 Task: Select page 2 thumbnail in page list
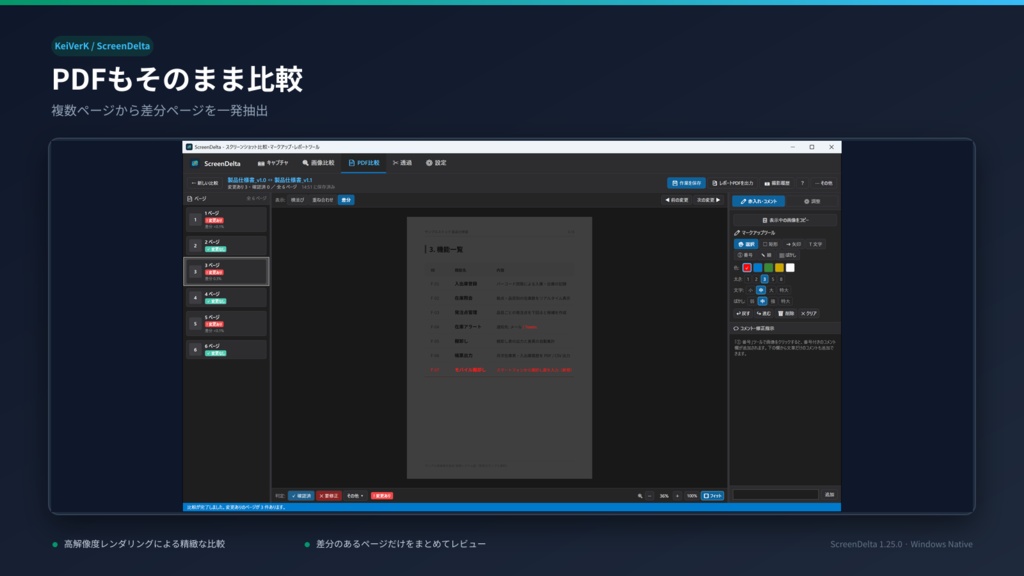click(226, 246)
